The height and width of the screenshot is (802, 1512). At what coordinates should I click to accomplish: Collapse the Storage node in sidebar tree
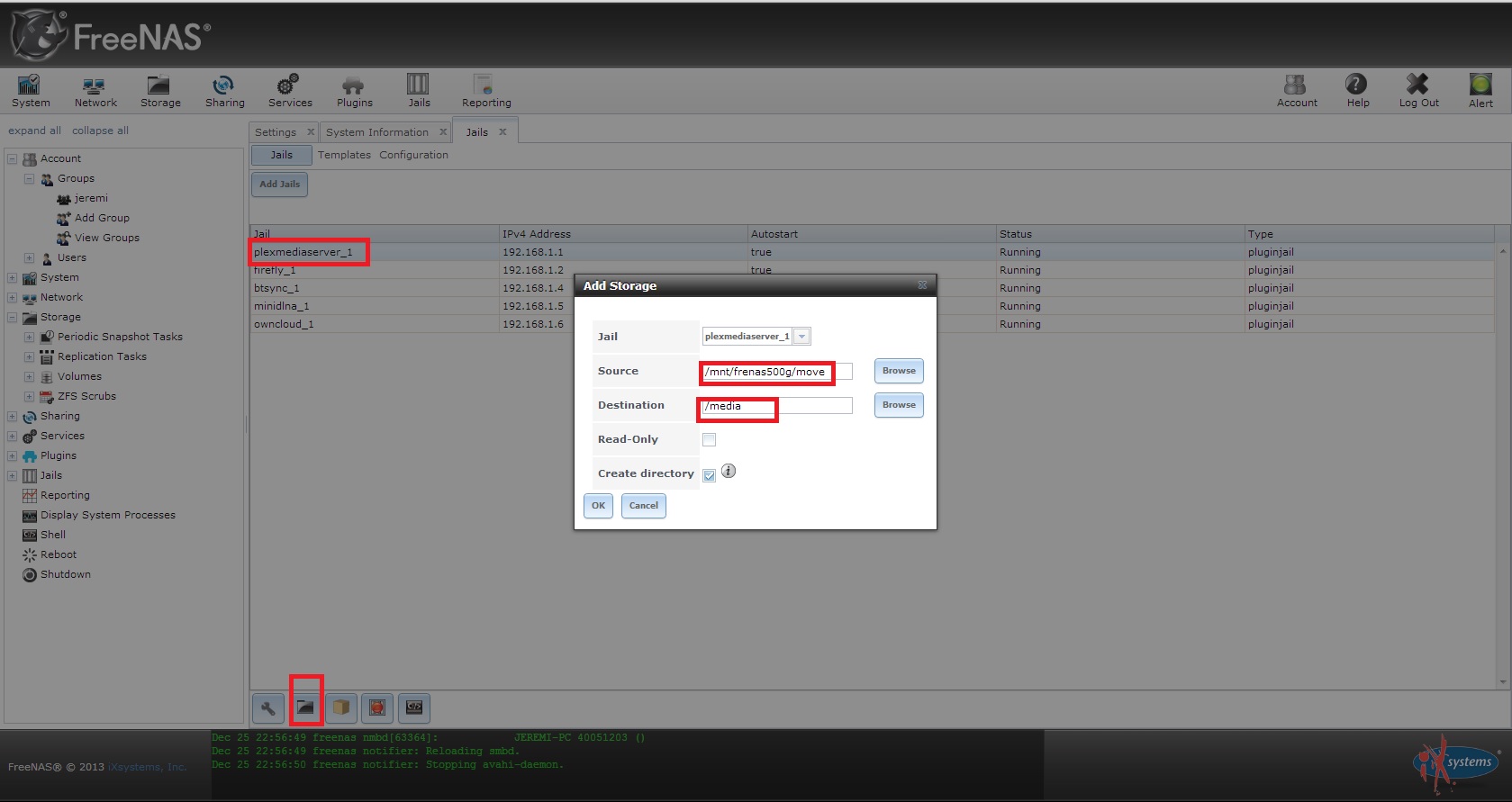coord(13,318)
